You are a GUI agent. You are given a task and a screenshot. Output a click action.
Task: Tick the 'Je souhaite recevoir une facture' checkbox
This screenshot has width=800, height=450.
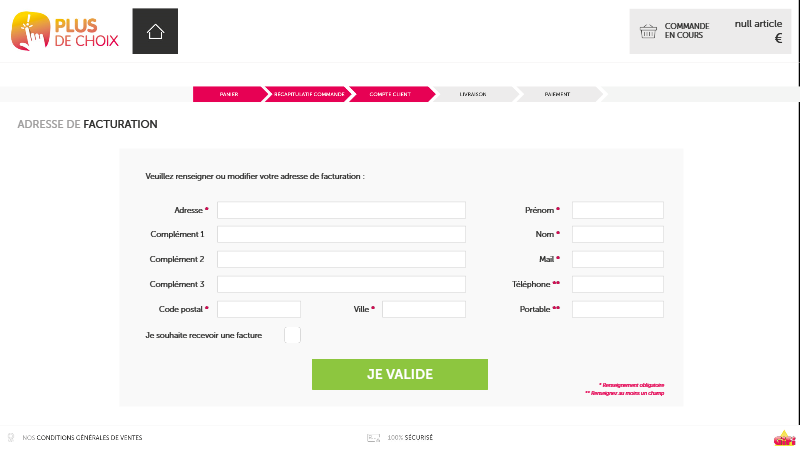click(x=292, y=335)
